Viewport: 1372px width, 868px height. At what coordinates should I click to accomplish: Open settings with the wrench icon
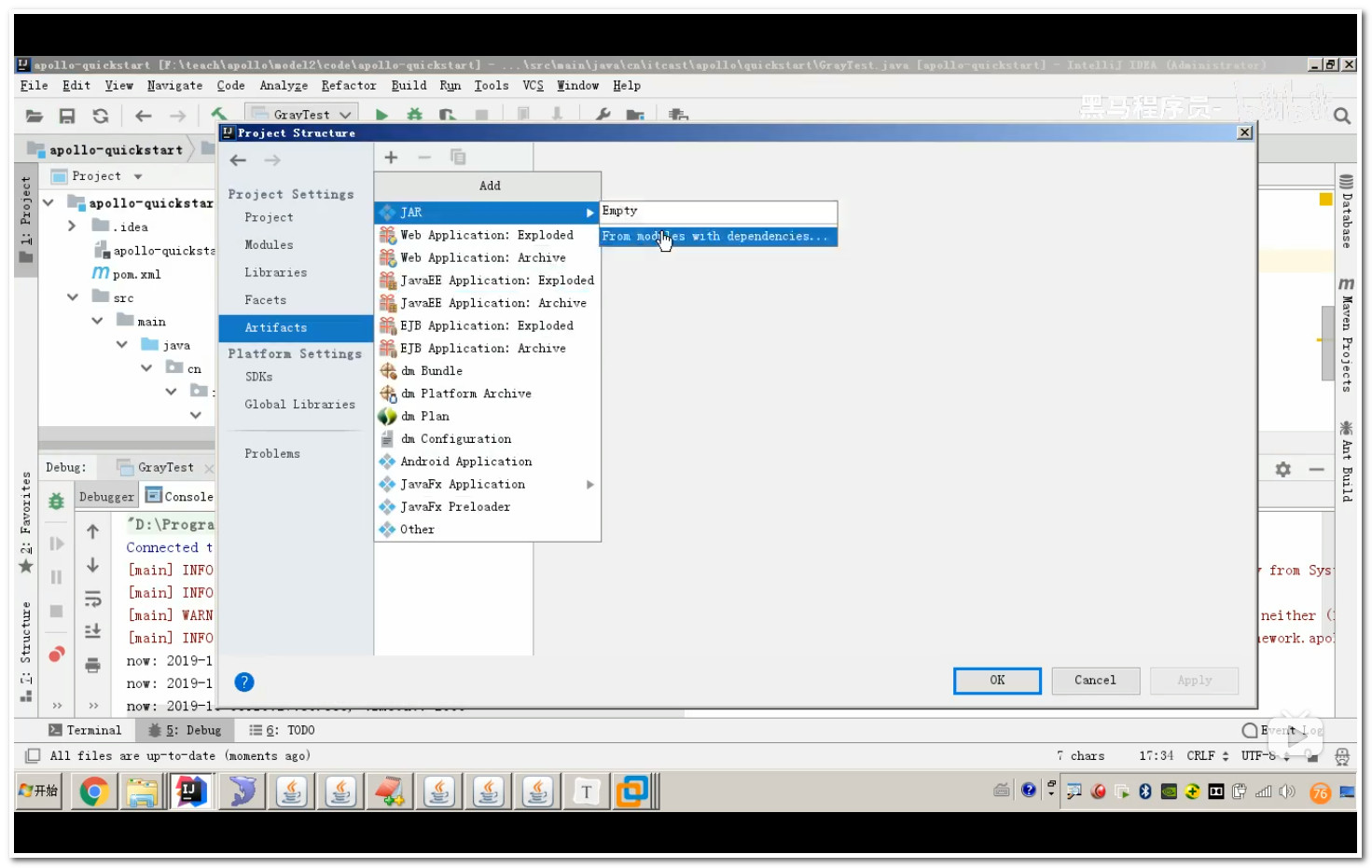(603, 115)
